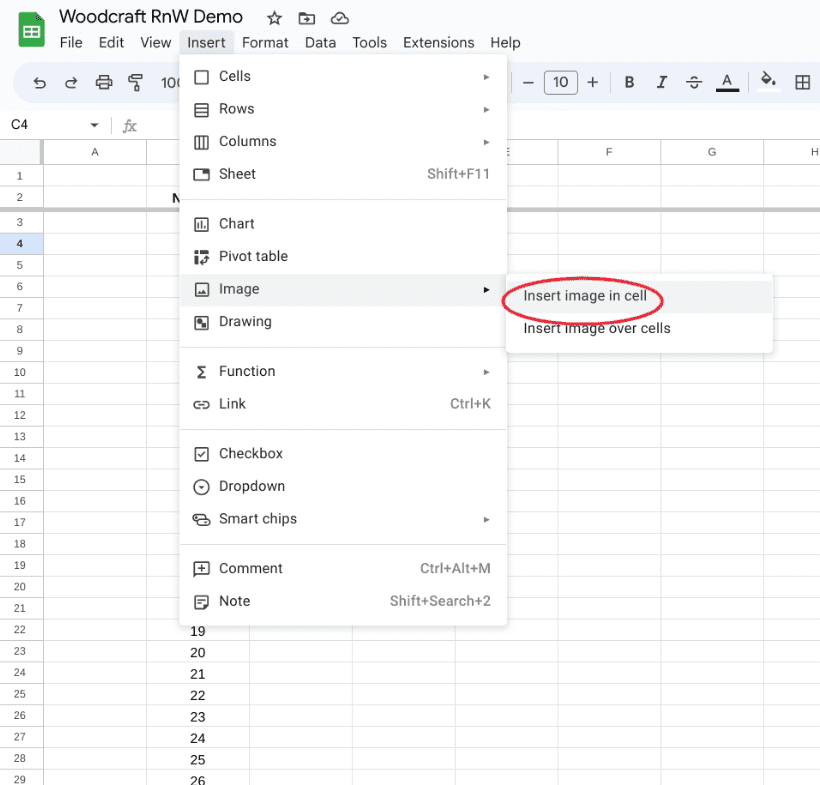Image resolution: width=820 pixels, height=785 pixels.
Task: Redo the last action
Action: [x=71, y=82]
